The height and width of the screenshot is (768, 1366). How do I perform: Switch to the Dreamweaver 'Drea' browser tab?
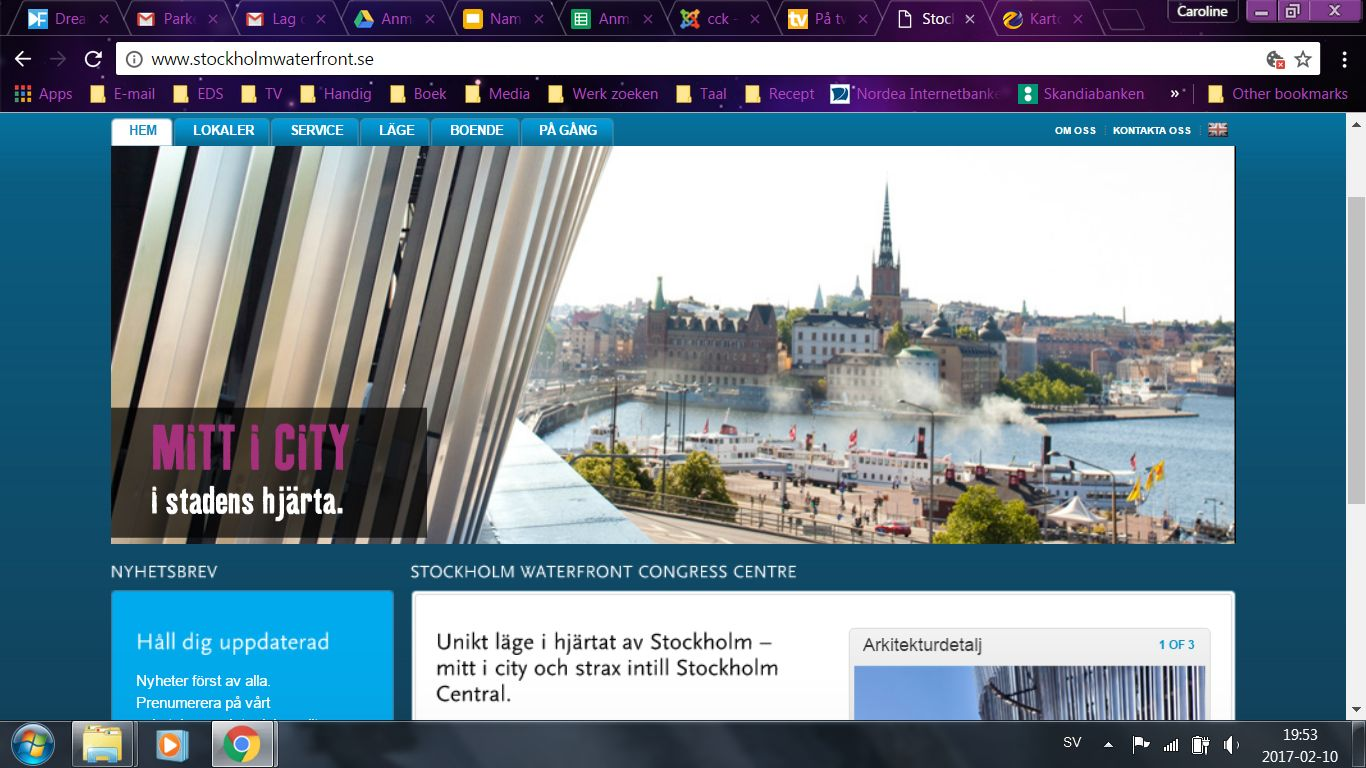click(67, 19)
